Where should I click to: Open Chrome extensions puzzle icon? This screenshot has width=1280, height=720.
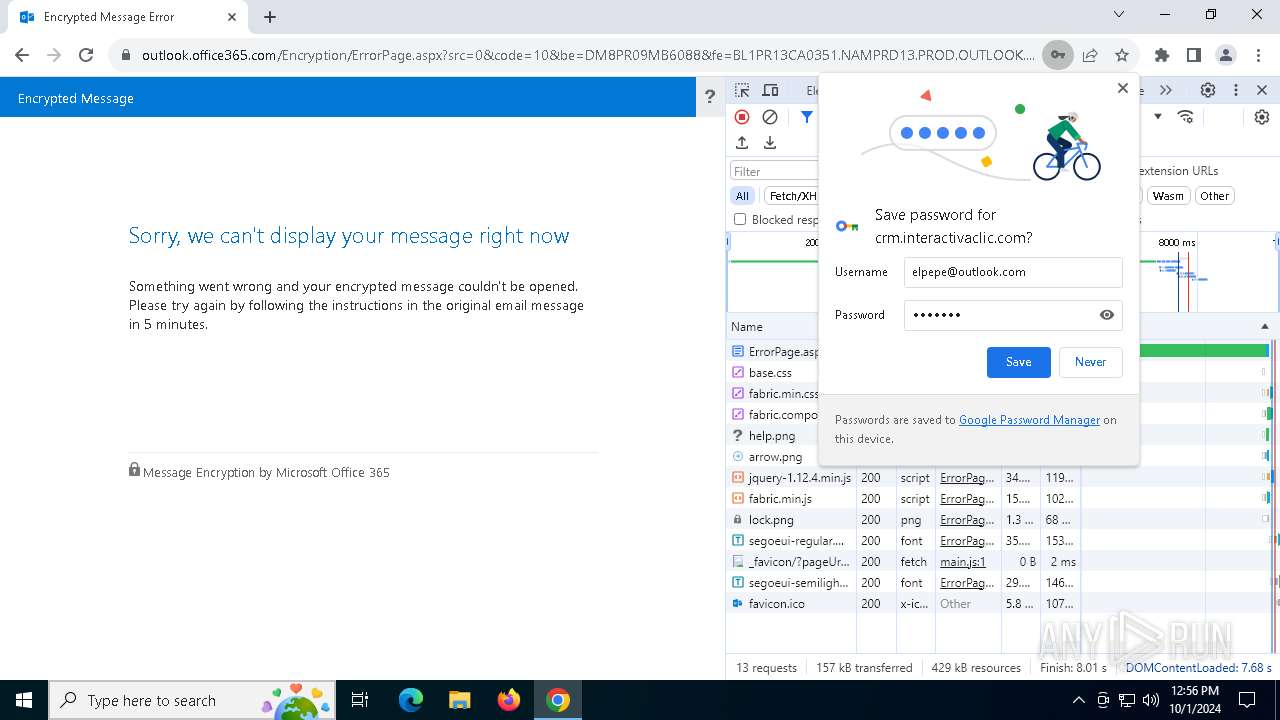[1162, 55]
